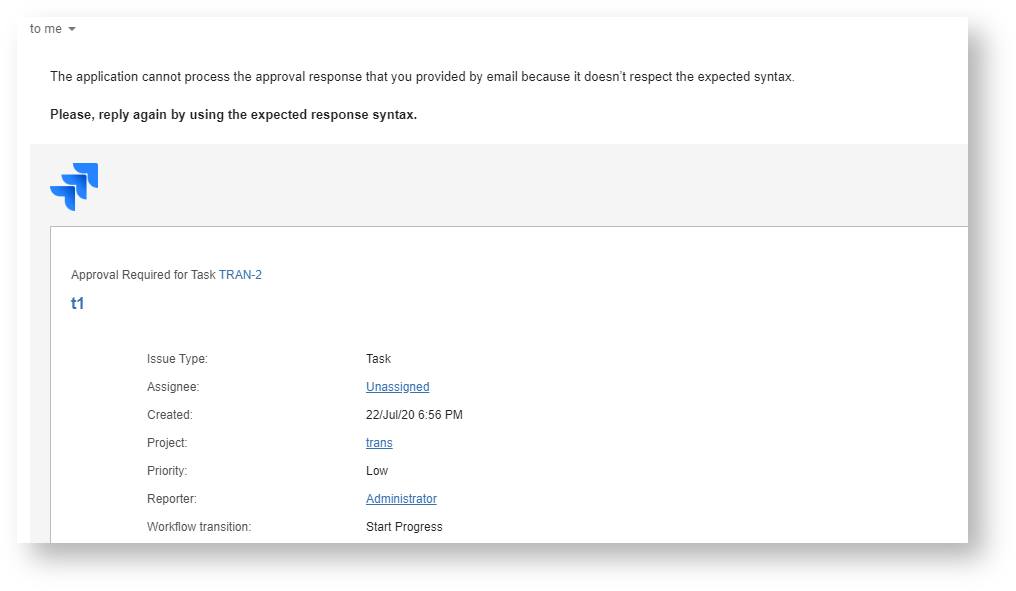Click the created date 22/Jul/20 6:56 PM

414,415
